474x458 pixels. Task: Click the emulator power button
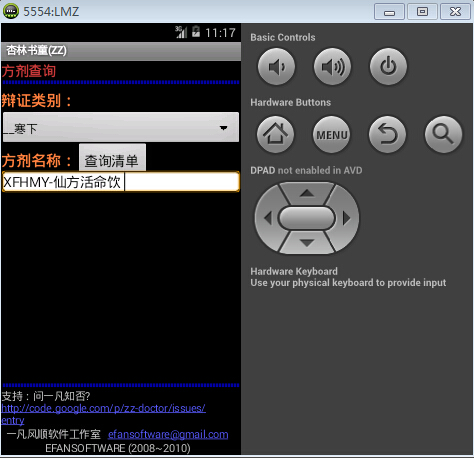point(388,67)
